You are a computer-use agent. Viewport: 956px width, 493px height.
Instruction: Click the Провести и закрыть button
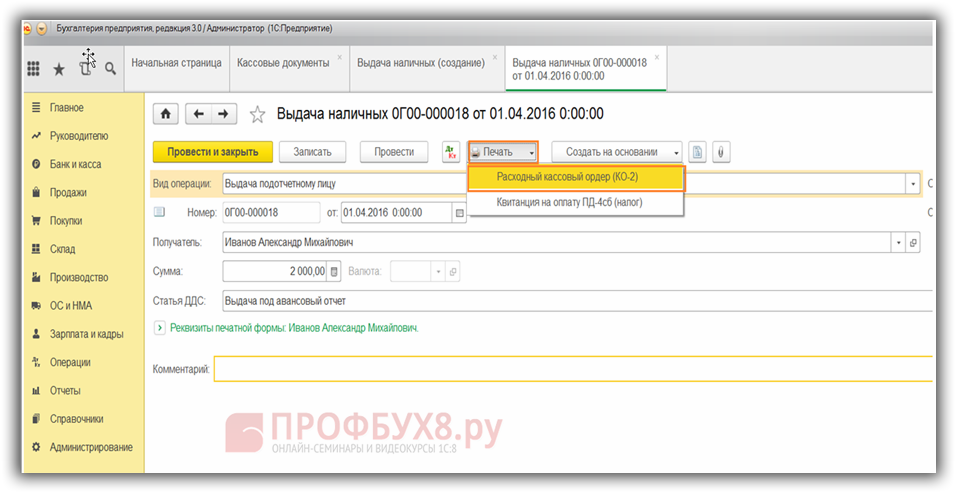click(x=213, y=152)
